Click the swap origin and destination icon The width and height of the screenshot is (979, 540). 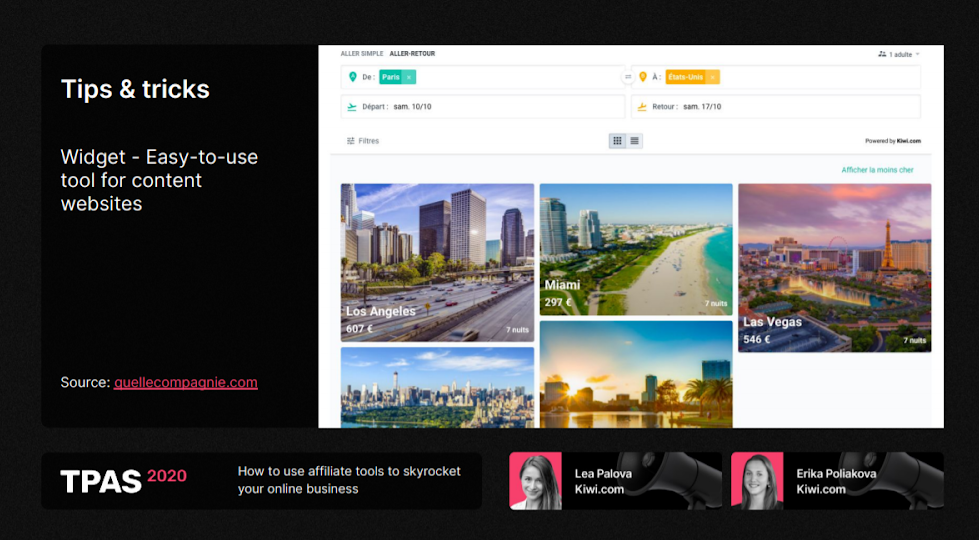(x=628, y=77)
